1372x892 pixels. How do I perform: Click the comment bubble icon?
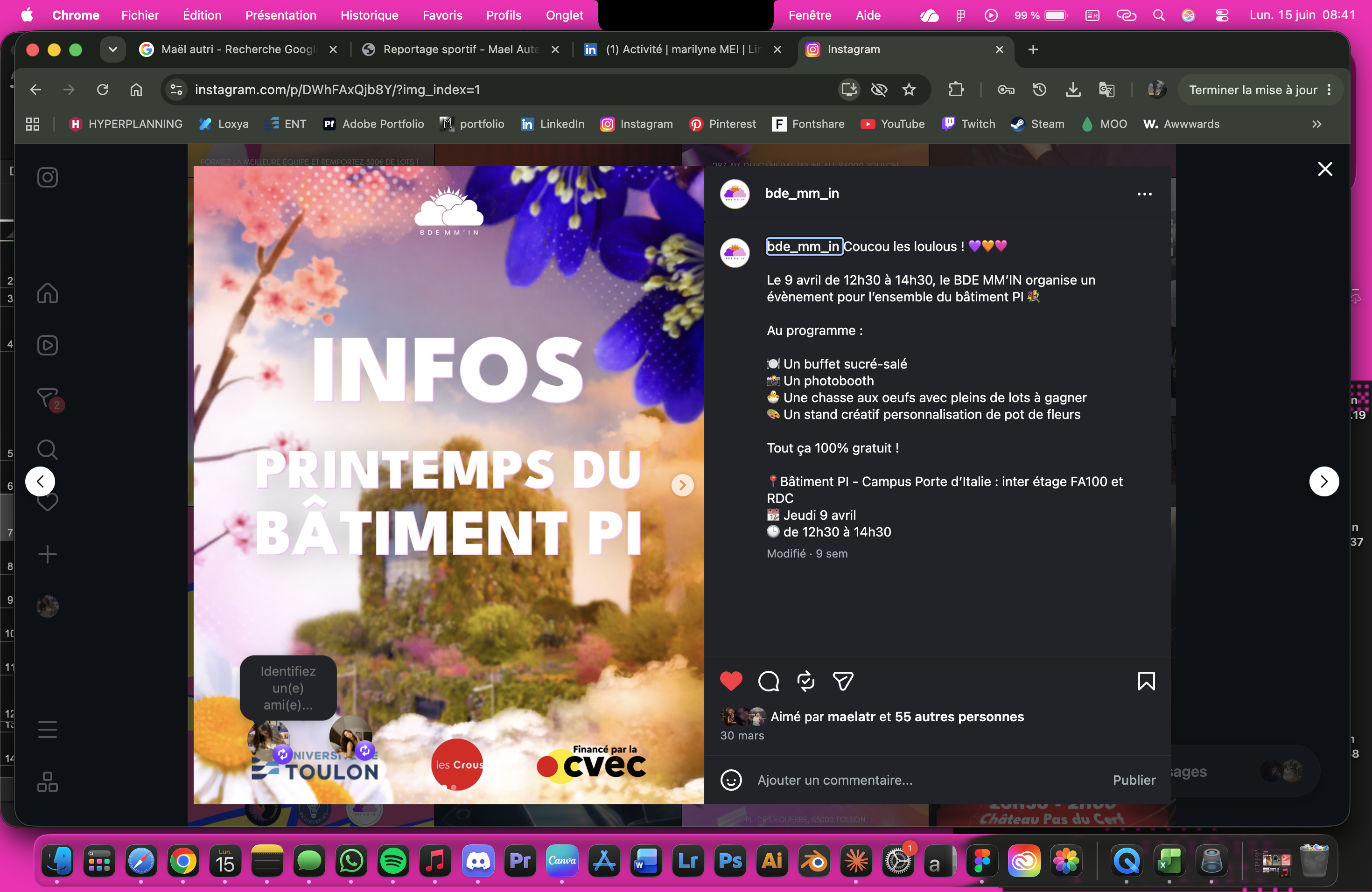point(769,681)
